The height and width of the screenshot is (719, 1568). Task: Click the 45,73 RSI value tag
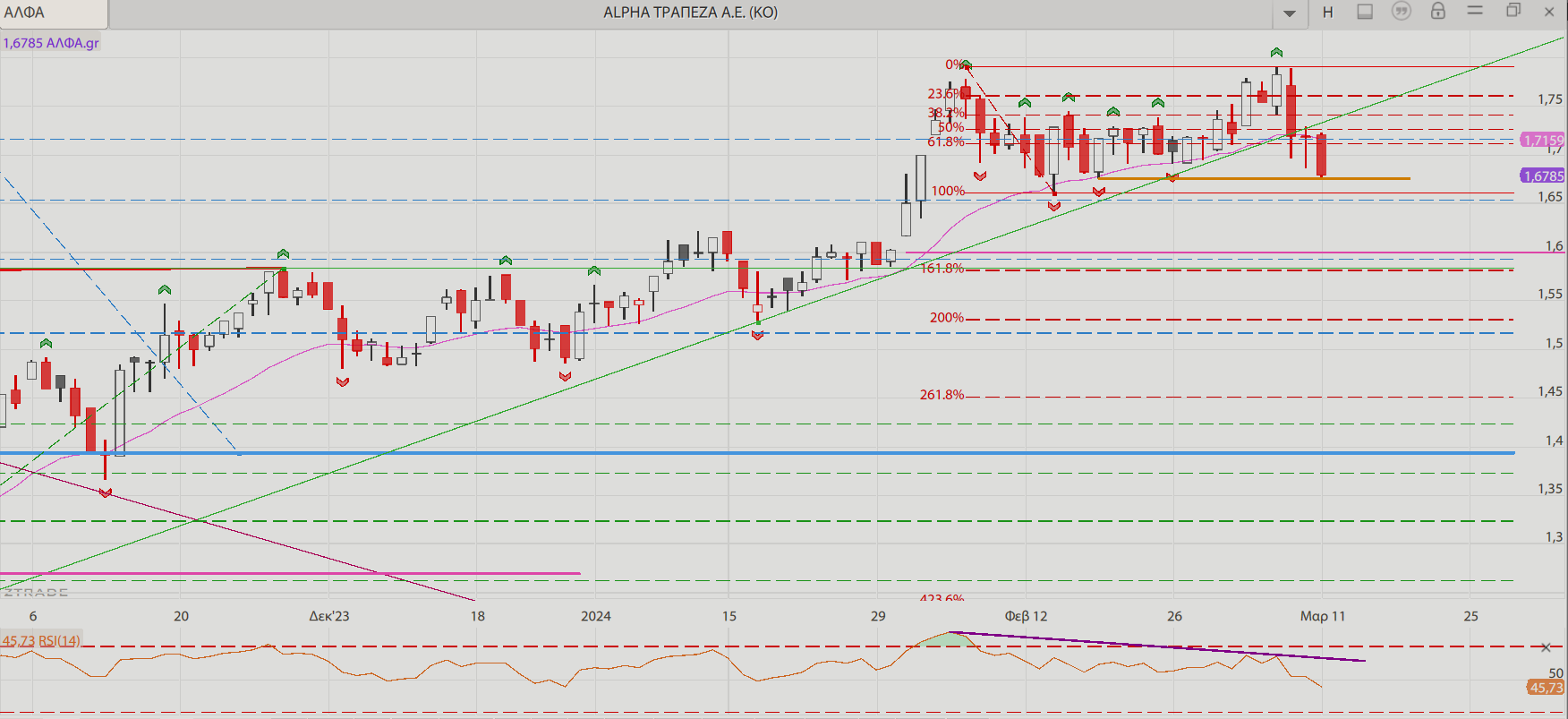(x=1546, y=688)
